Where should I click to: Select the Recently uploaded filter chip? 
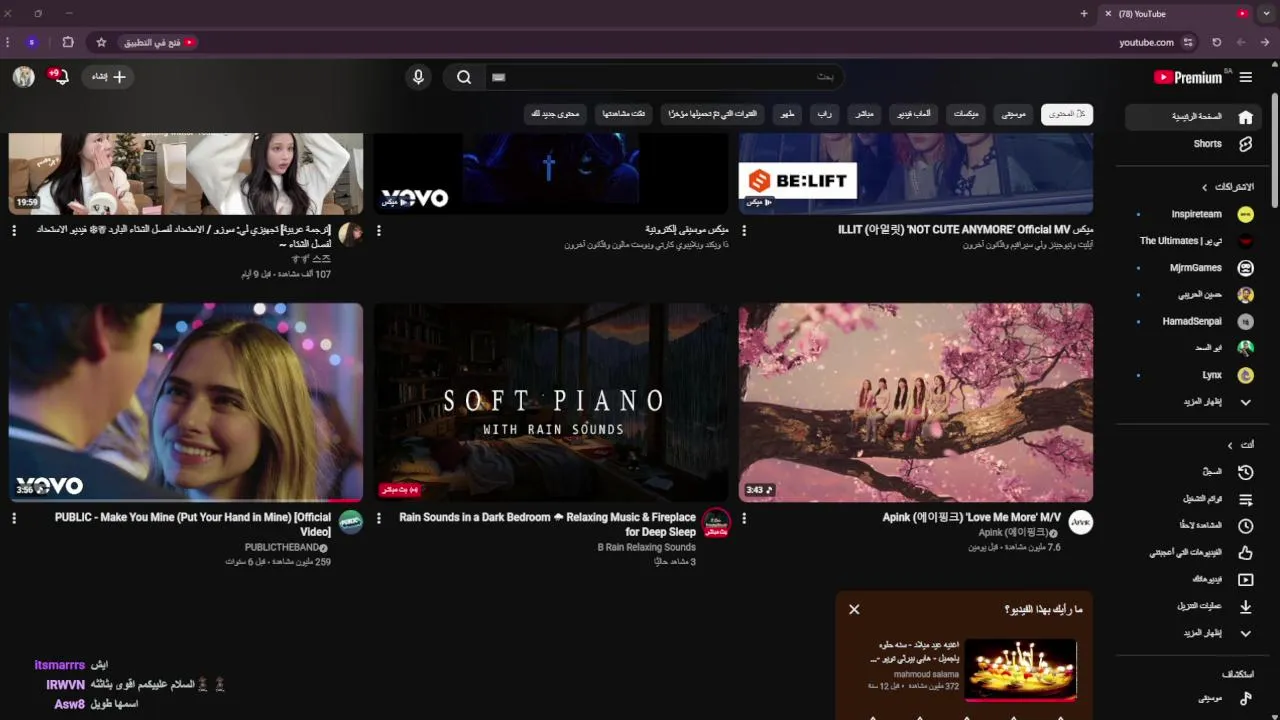(714, 114)
